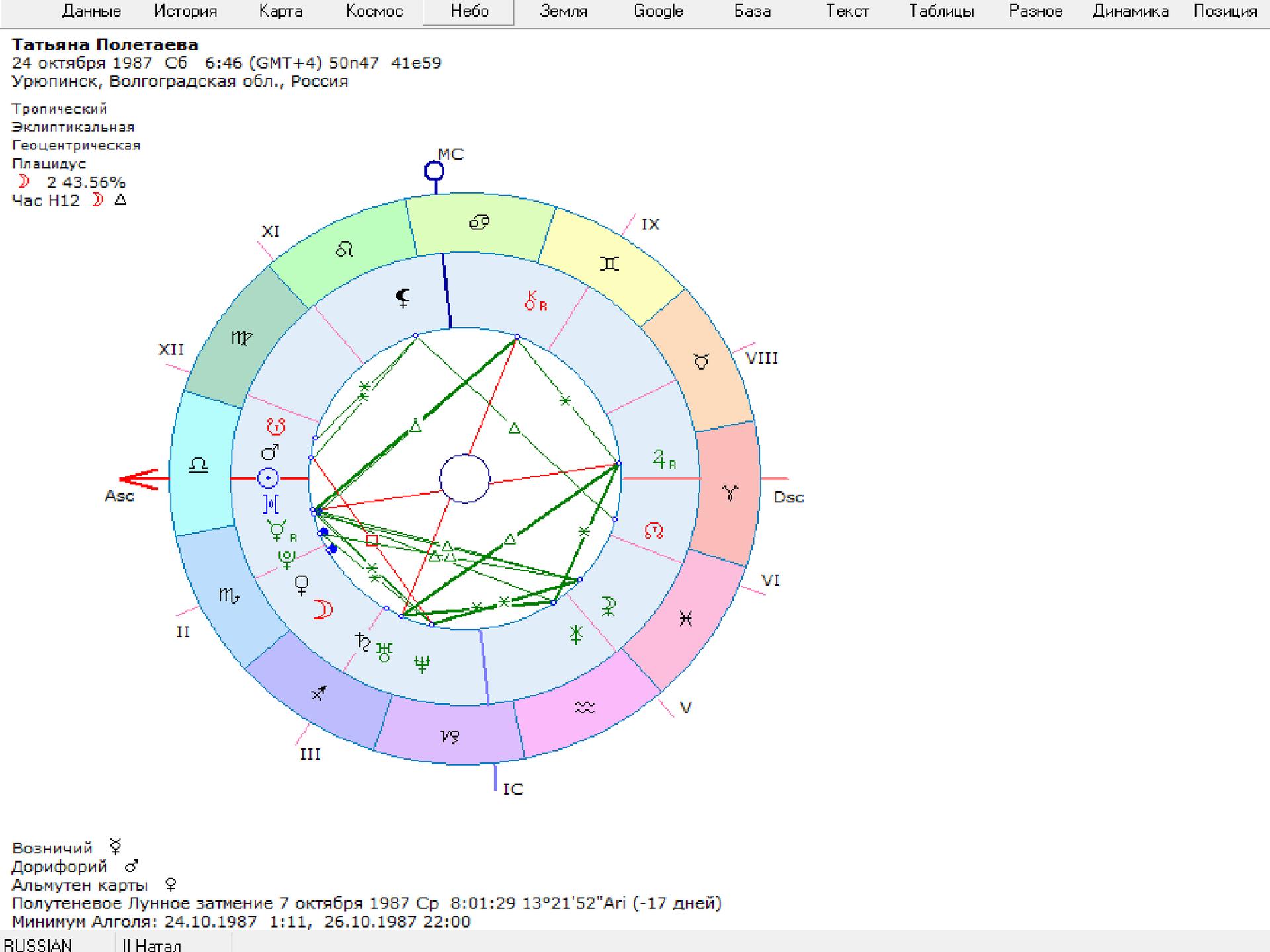This screenshot has width=1270, height=952.
Task: Click the Плацидус house system label
Action: coord(49,163)
